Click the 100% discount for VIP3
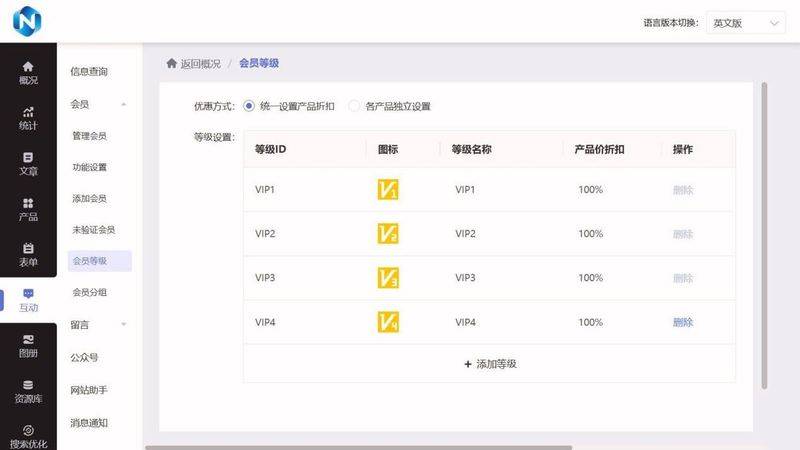The image size is (800, 450). tap(590, 278)
